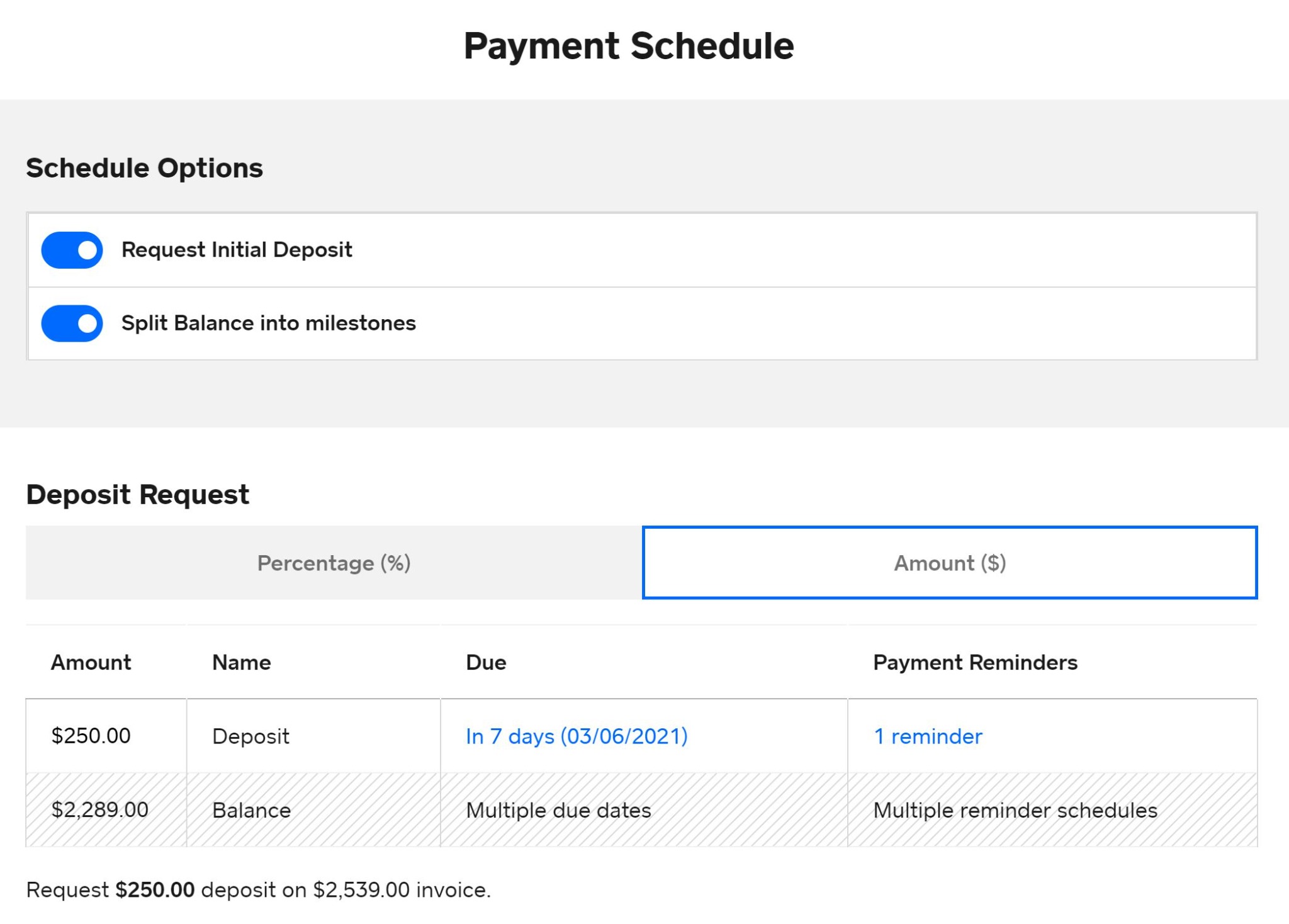Screen dimensions: 1289x924
Task: Click the Payment Schedule title
Action: (629, 45)
